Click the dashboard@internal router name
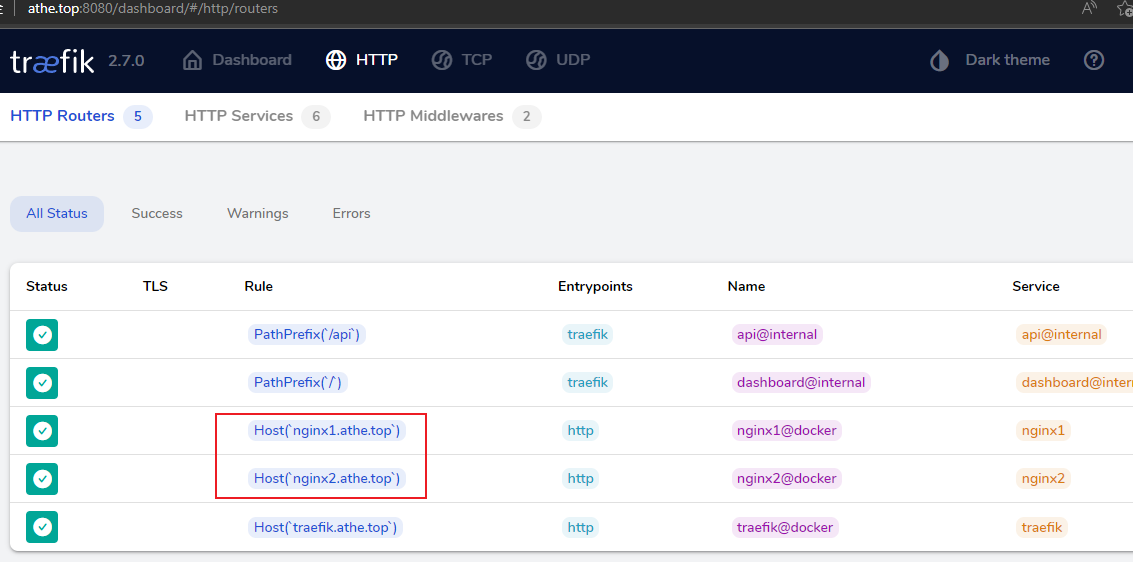Screen dimensions: 1133x562 (x=801, y=382)
